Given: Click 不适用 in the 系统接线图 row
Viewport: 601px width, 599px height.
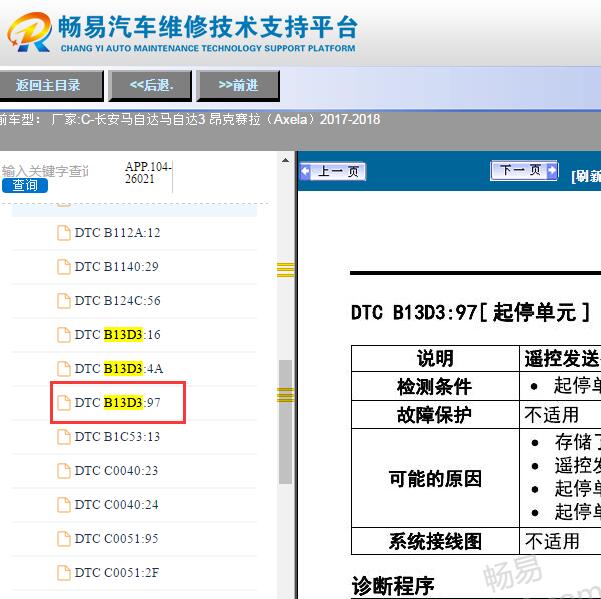Looking at the screenshot, I should 552,541.
